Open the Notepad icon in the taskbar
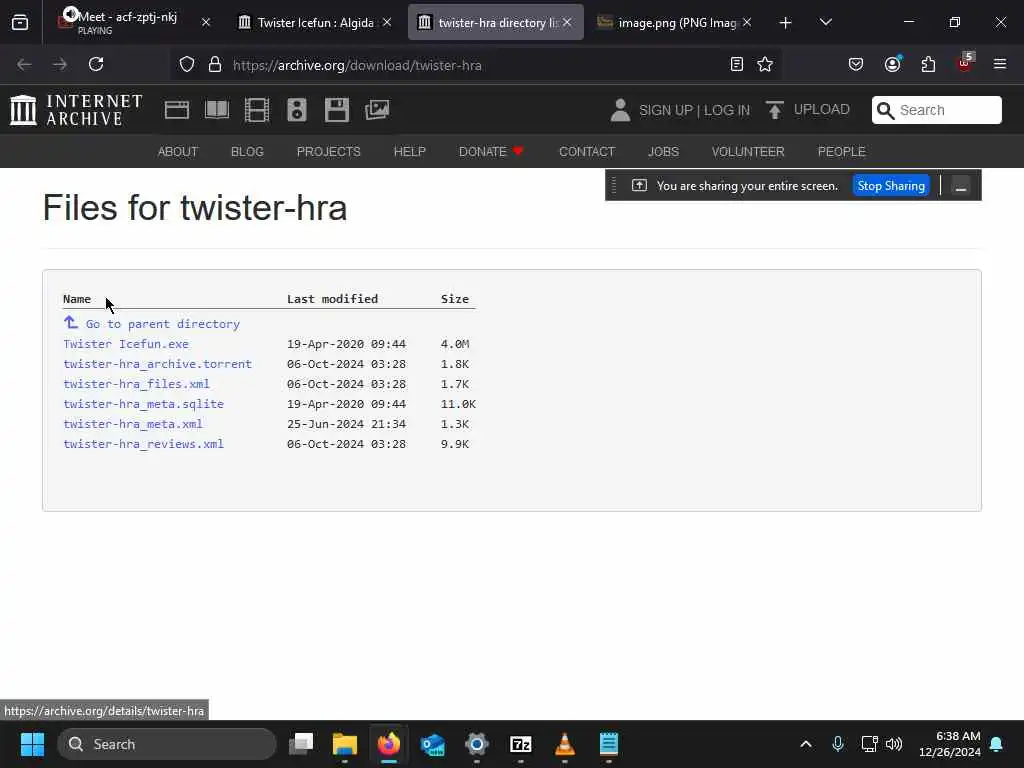 coord(609,744)
